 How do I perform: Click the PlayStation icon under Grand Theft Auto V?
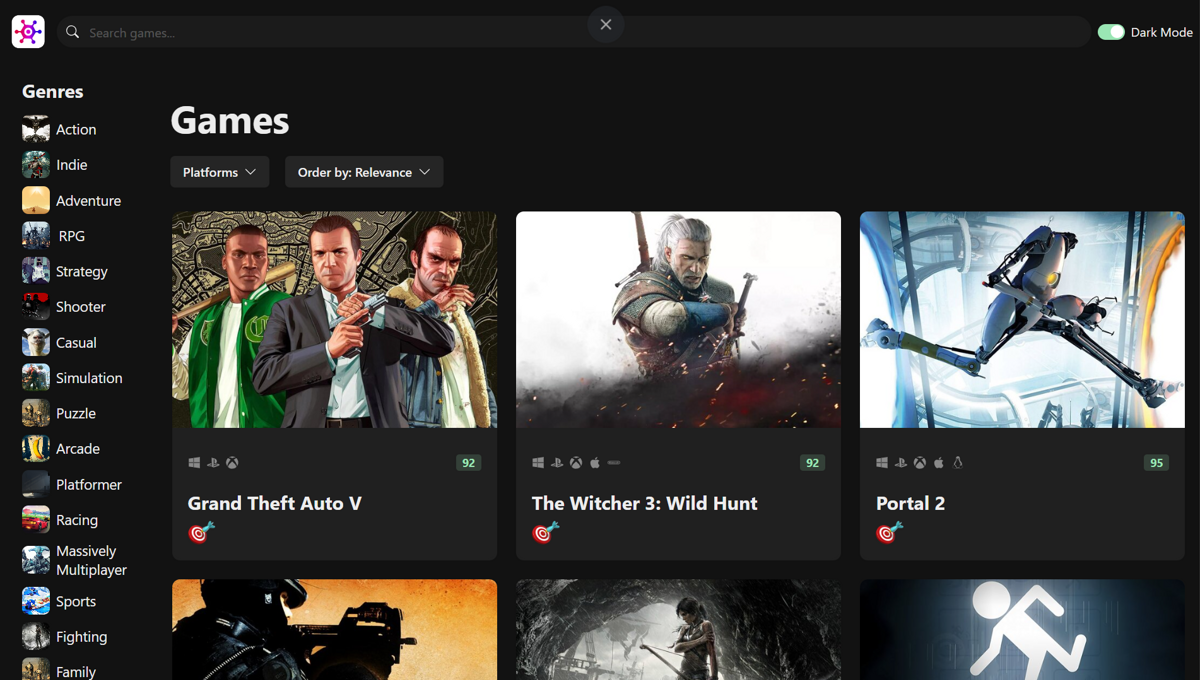point(212,462)
